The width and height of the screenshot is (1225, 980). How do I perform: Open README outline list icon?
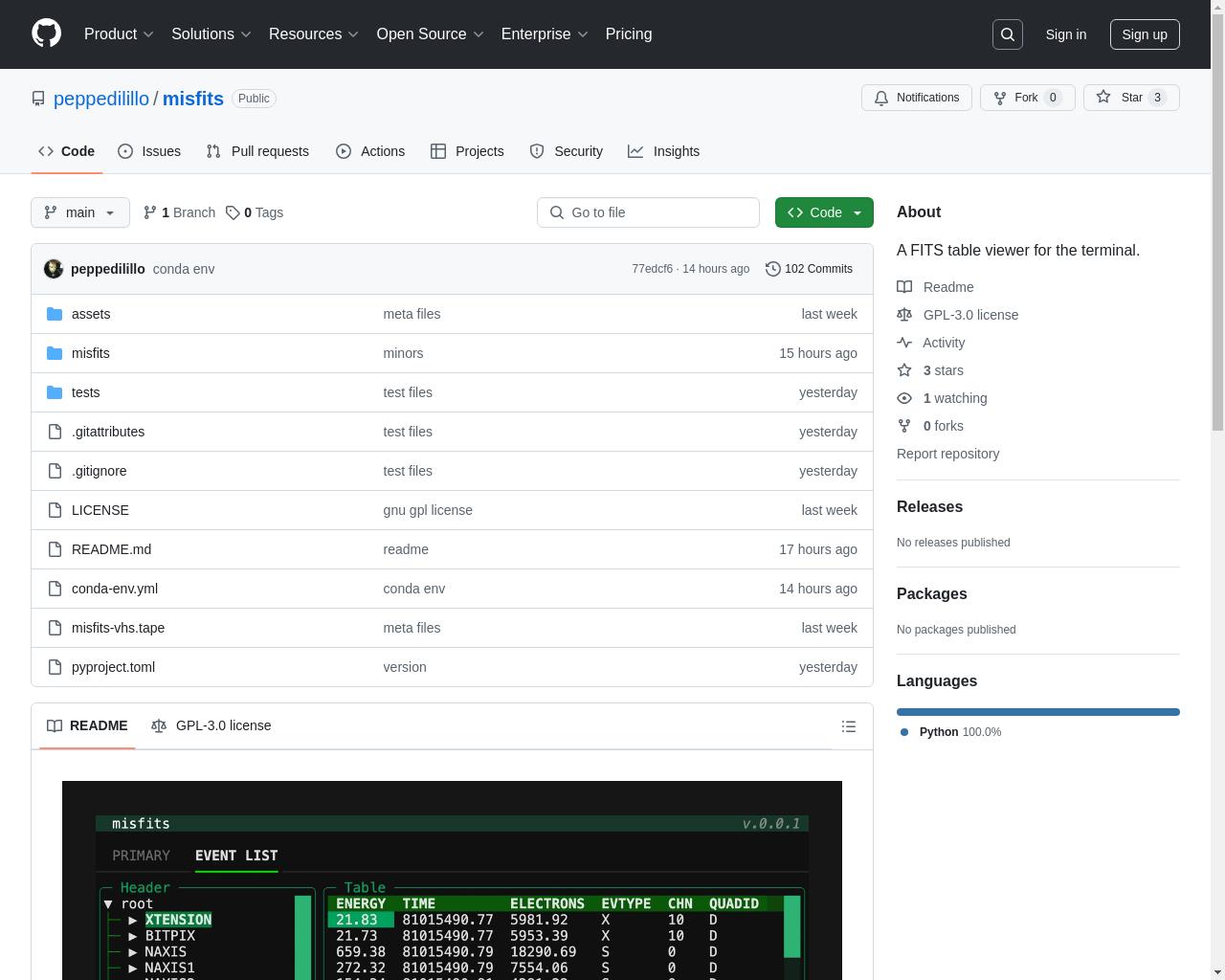point(849,726)
